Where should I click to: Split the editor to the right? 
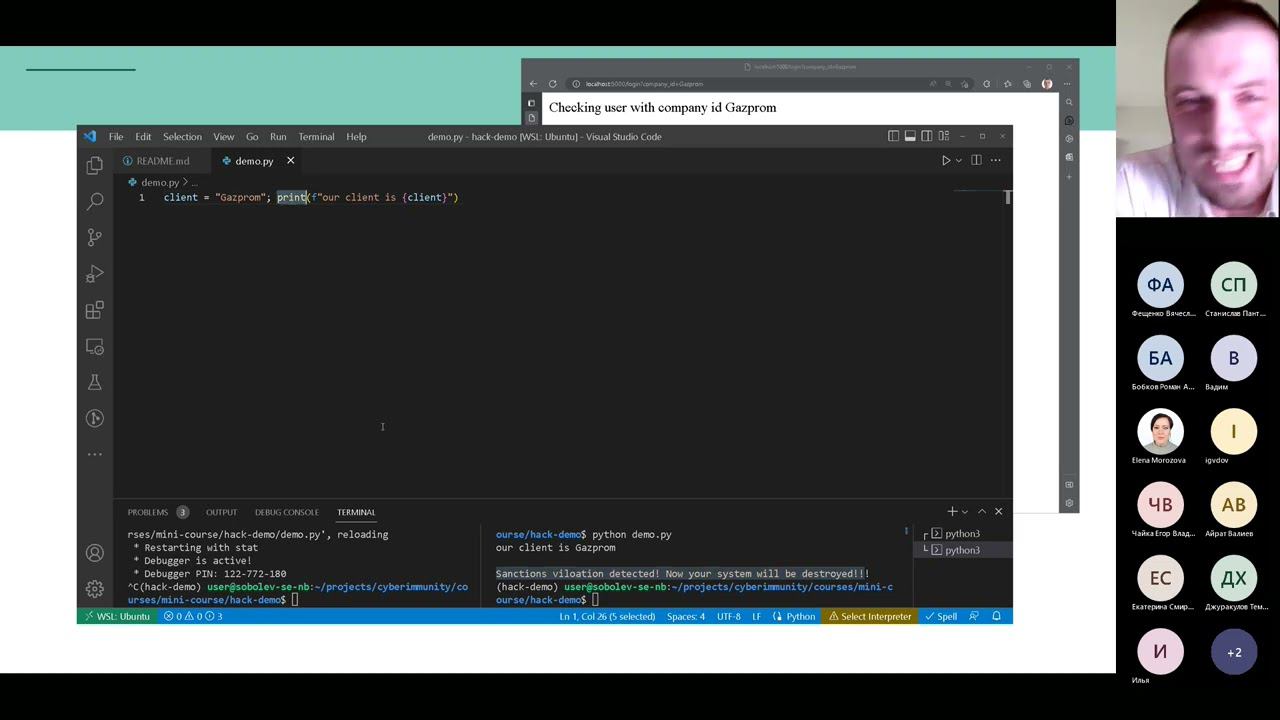[976, 160]
